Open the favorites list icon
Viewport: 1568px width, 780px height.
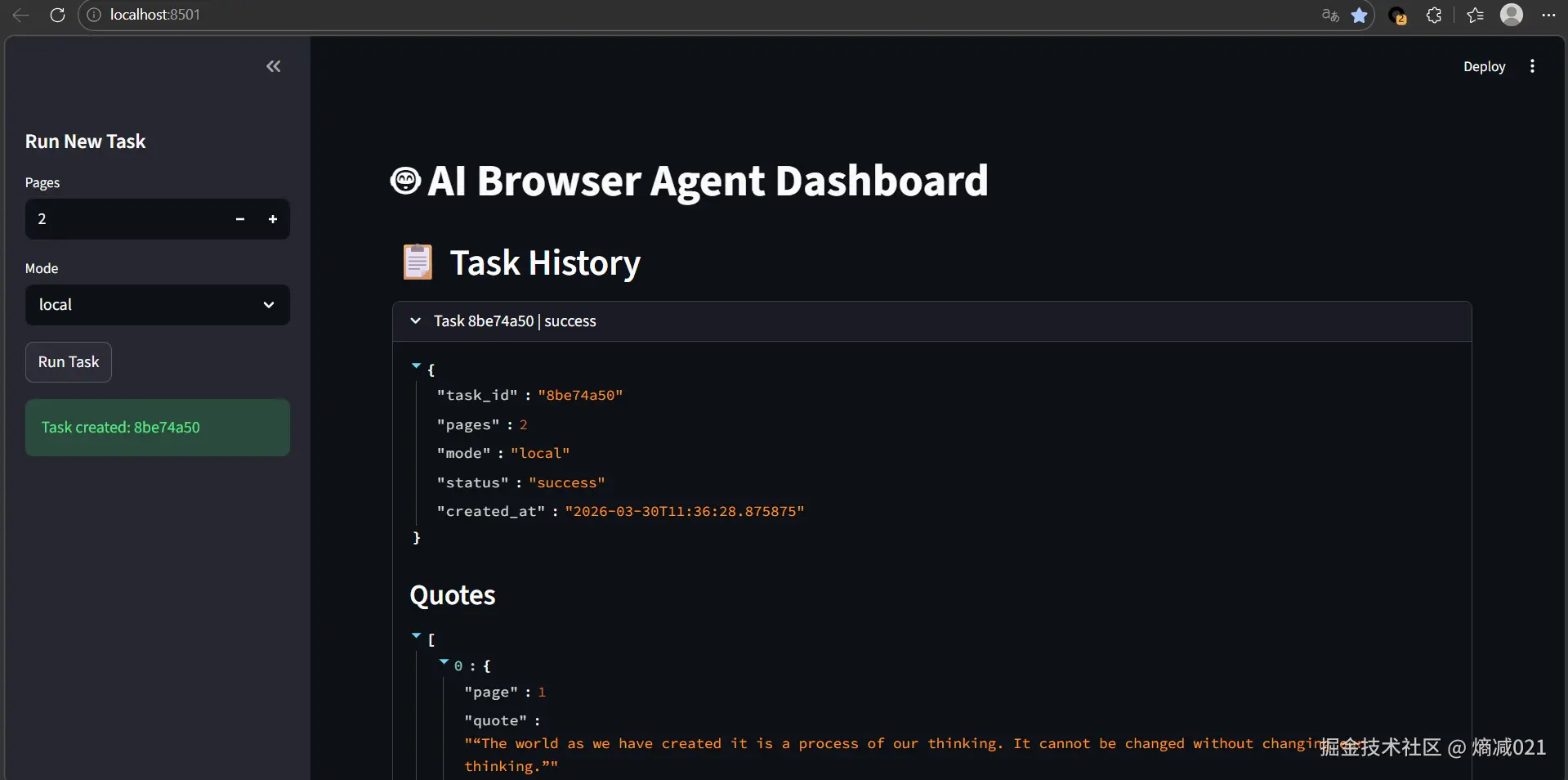pos(1475,15)
